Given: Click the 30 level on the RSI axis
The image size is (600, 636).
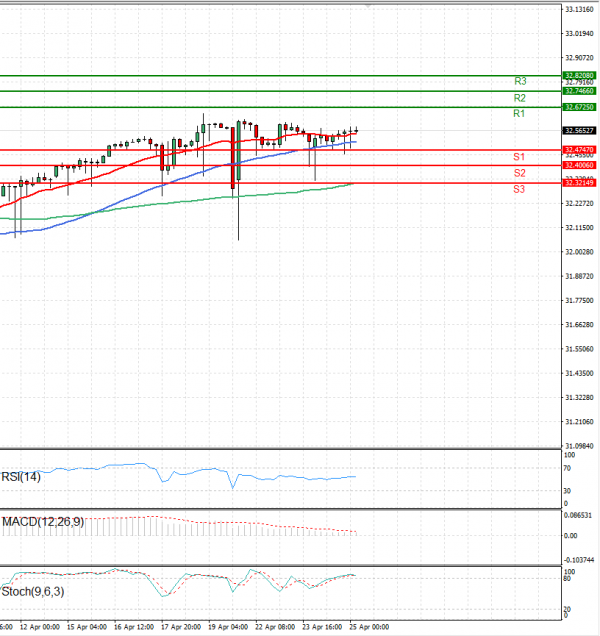Looking at the screenshot, I should [567, 491].
